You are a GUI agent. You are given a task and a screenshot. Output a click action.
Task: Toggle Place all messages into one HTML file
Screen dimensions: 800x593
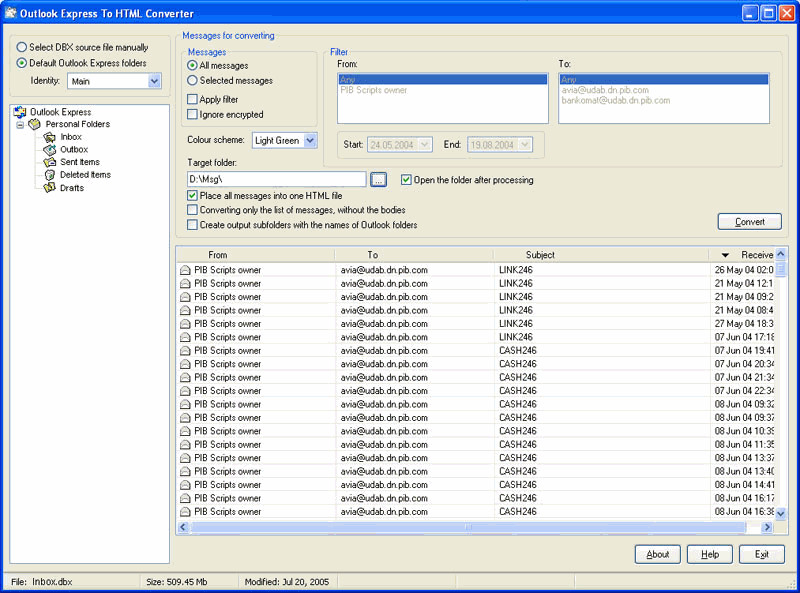192,195
